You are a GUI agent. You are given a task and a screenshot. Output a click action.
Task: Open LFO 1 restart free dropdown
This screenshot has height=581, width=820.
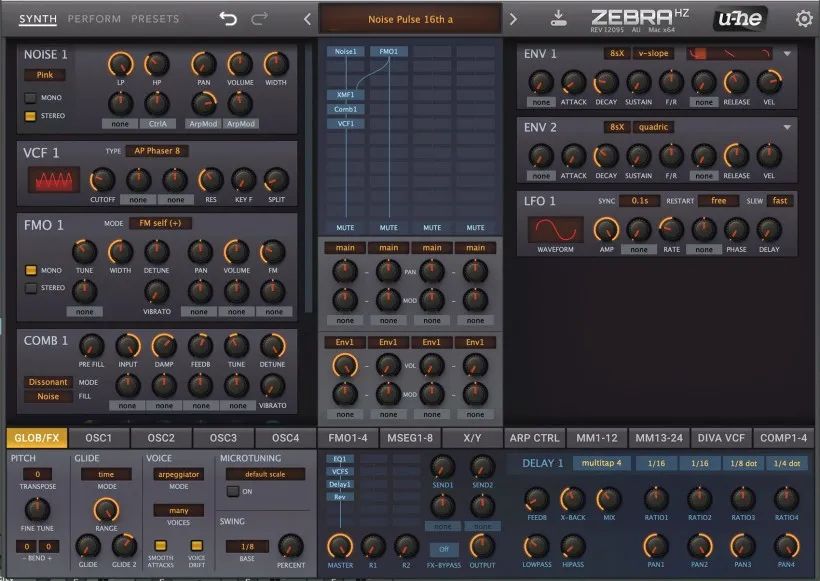[x=719, y=201]
